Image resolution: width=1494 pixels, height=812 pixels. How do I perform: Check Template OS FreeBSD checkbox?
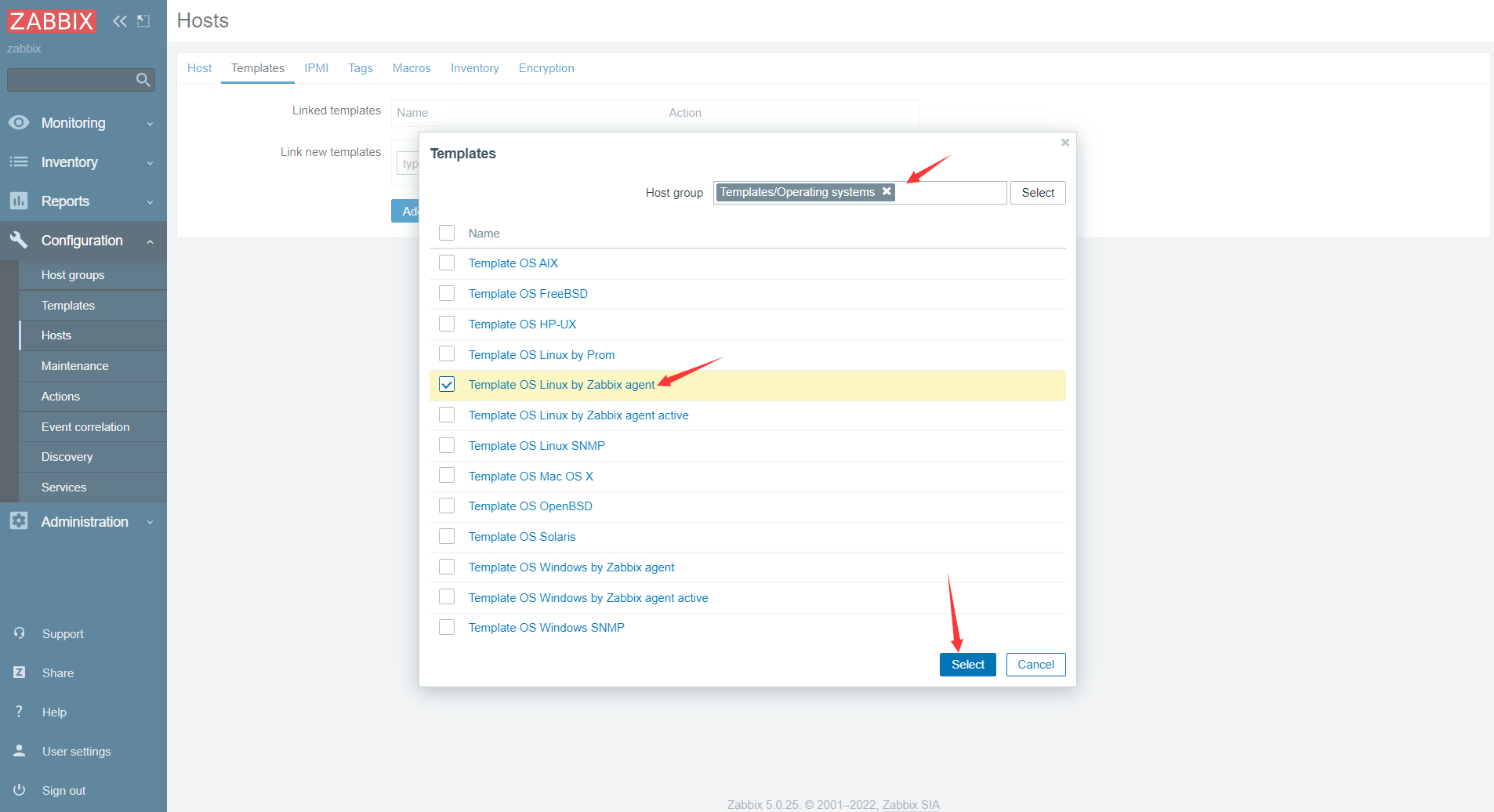click(447, 293)
